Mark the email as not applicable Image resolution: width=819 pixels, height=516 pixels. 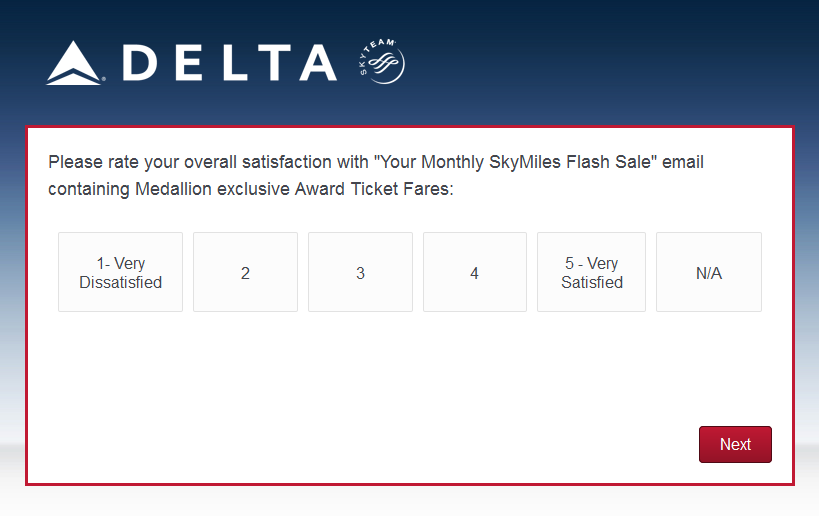click(708, 272)
